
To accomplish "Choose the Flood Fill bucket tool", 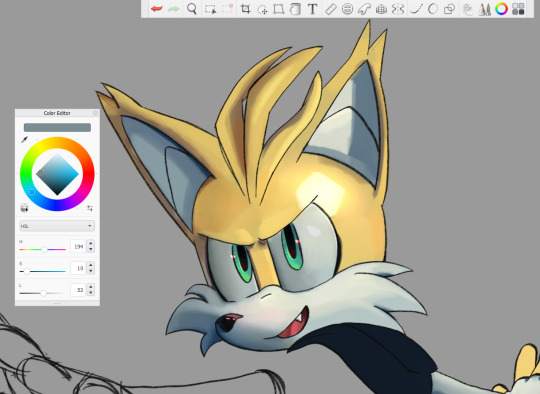I will click(x=295, y=9).
